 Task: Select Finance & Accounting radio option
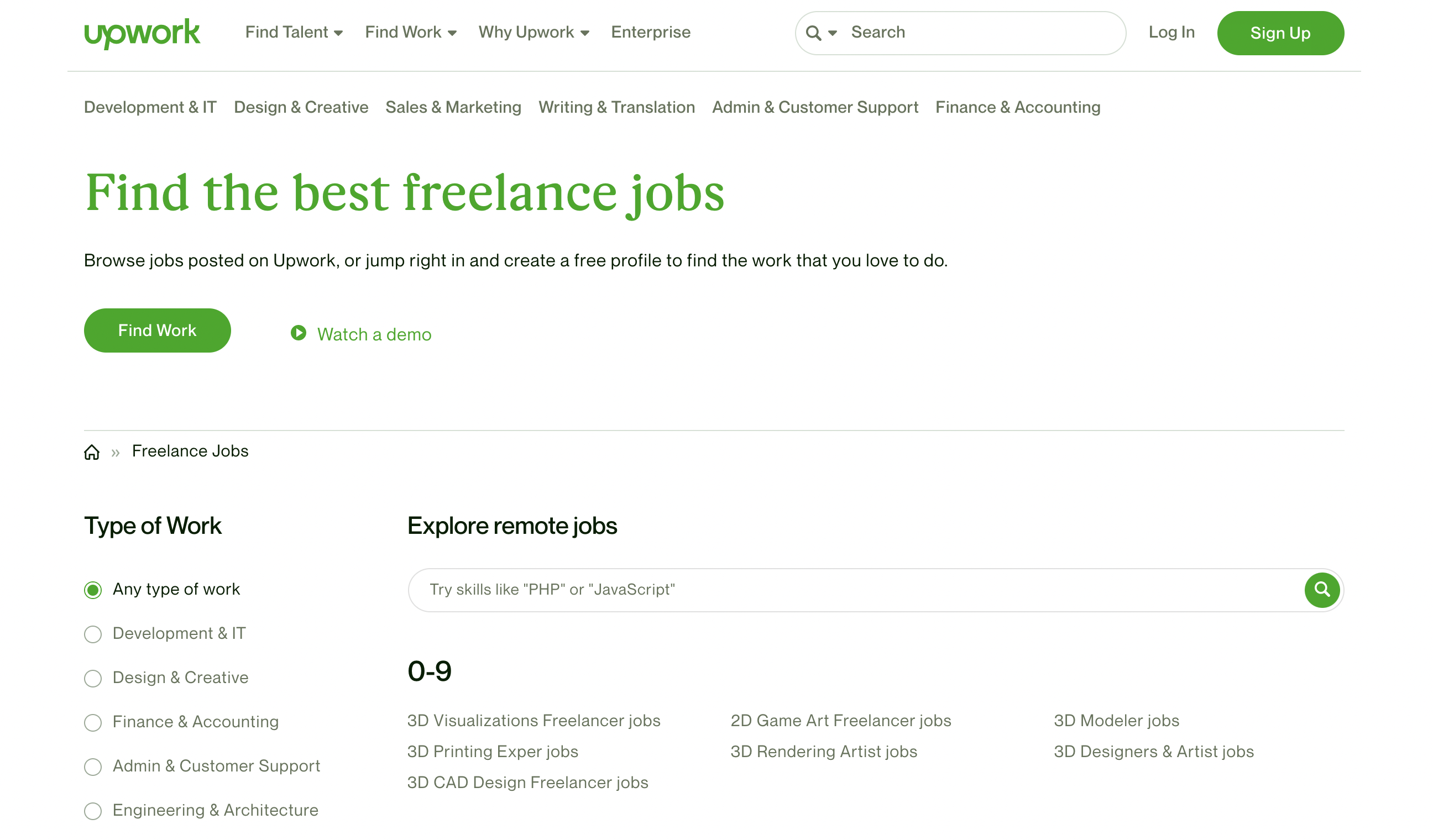coord(93,723)
